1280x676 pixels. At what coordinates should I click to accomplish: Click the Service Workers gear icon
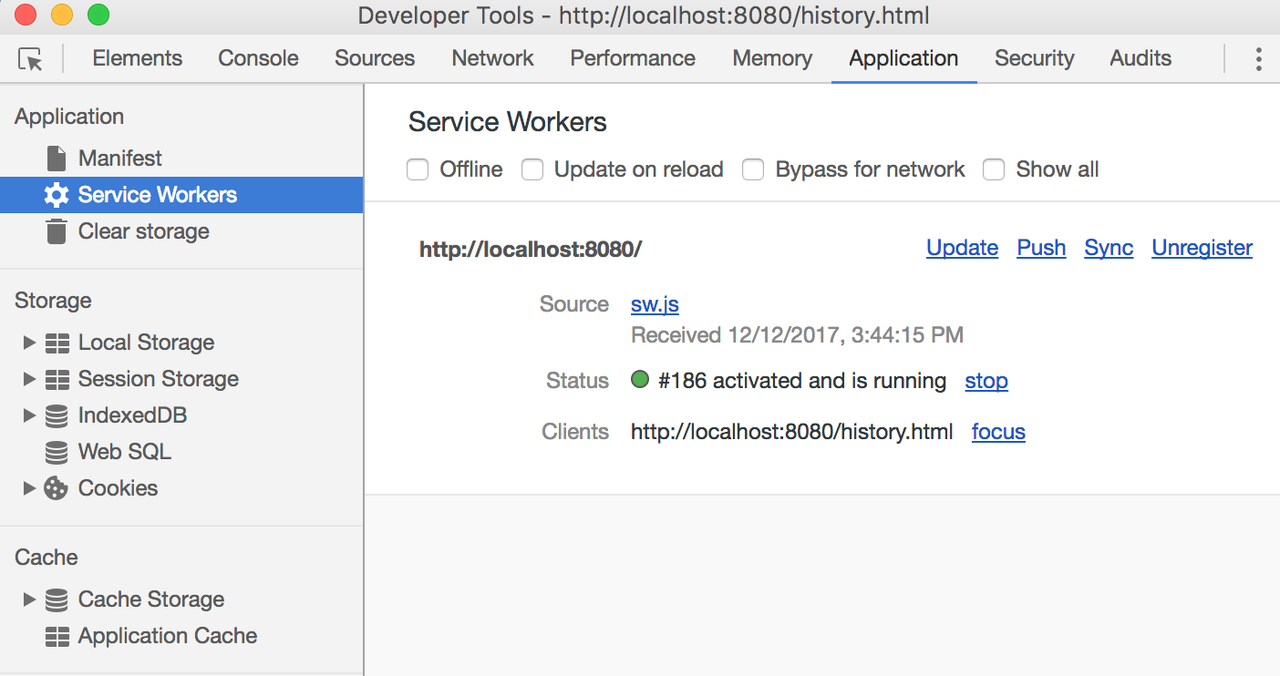tap(57, 195)
